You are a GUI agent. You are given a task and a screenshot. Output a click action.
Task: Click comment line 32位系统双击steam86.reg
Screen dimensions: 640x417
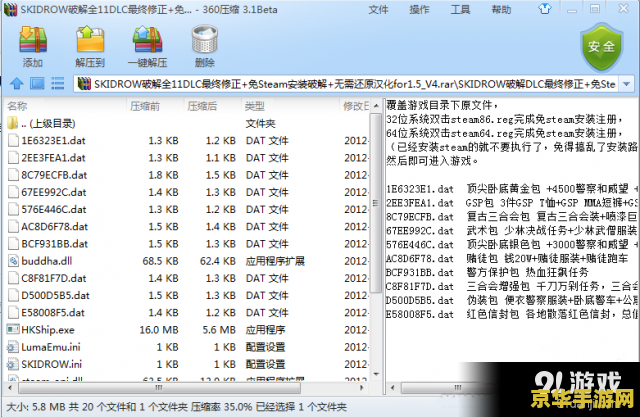pos(504,119)
